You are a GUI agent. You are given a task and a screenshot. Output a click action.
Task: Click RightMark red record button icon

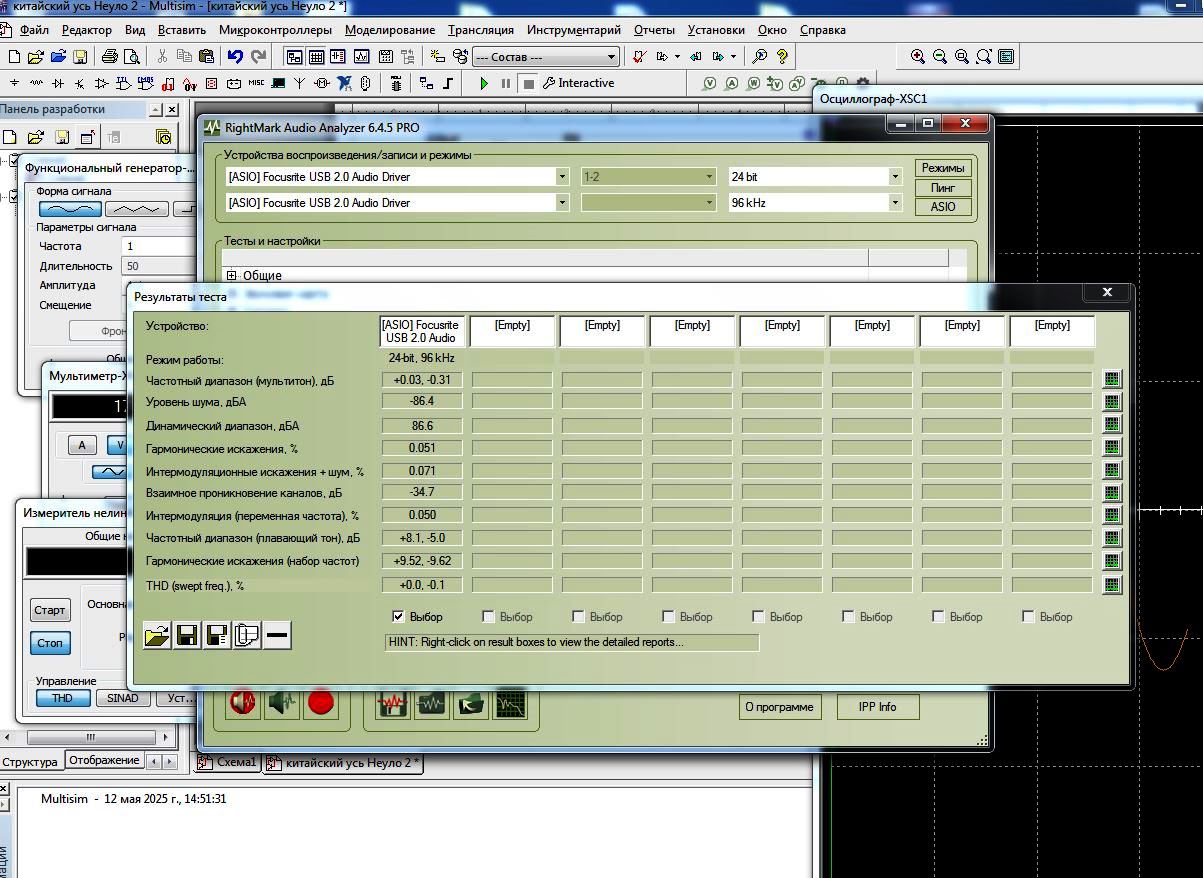click(321, 703)
